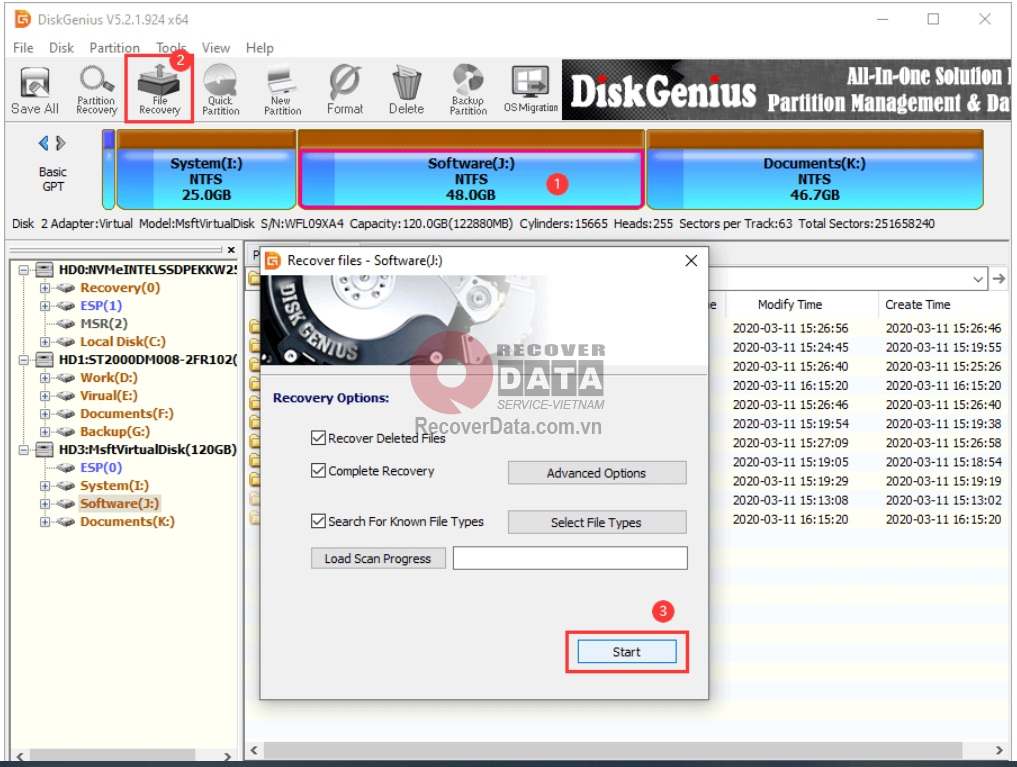1017x767 pixels.
Task: Open the Partition Recovery tool
Action: coord(97,91)
